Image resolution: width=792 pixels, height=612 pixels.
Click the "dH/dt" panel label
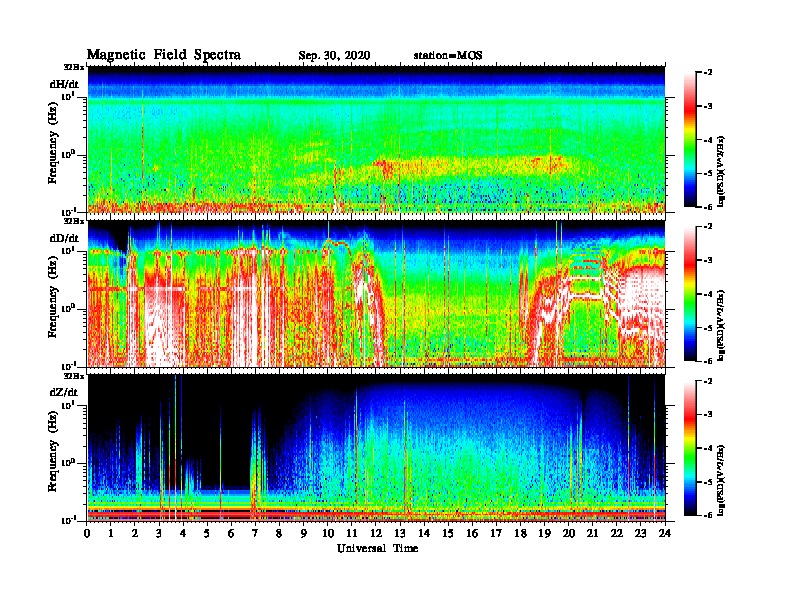(64, 84)
